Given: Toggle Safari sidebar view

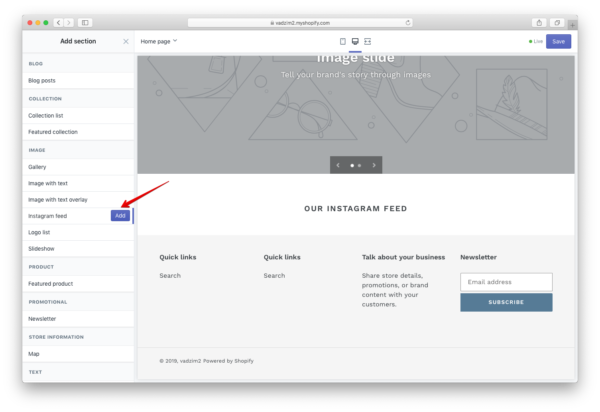Looking at the screenshot, I should tap(85, 22).
